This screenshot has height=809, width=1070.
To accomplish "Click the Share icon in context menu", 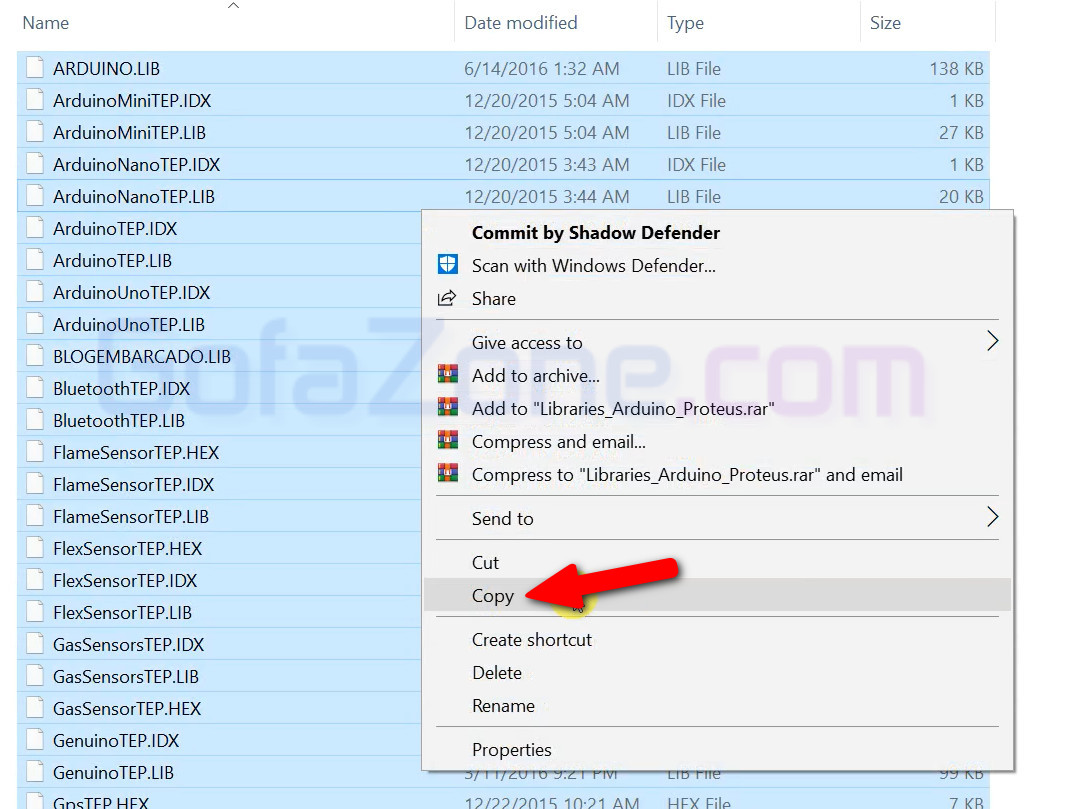I will click(448, 299).
